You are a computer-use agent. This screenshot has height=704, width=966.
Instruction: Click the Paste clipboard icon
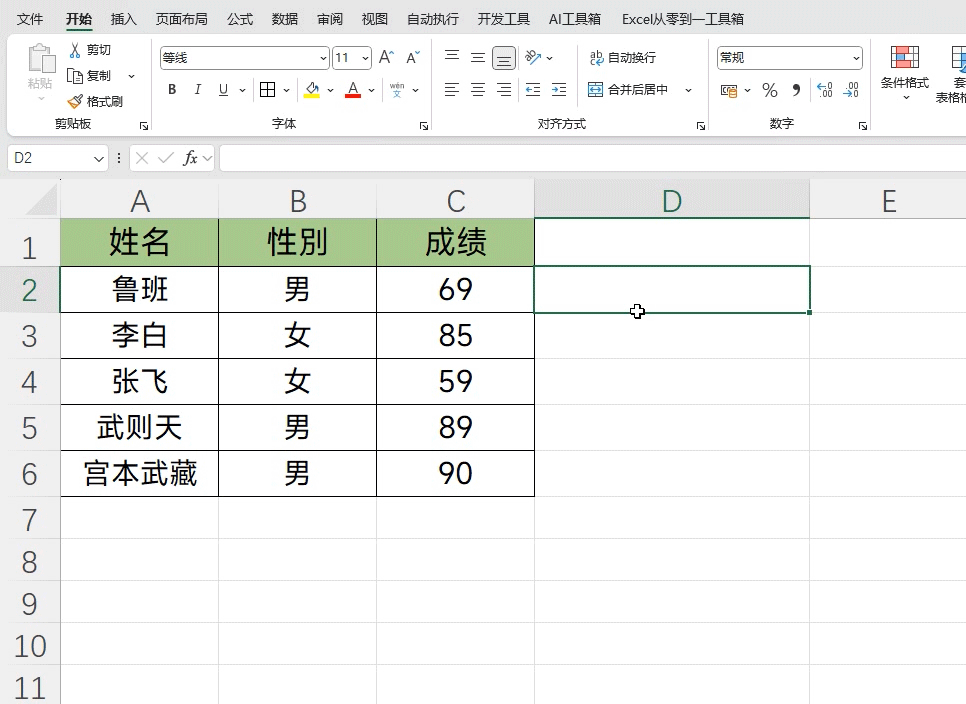41,59
